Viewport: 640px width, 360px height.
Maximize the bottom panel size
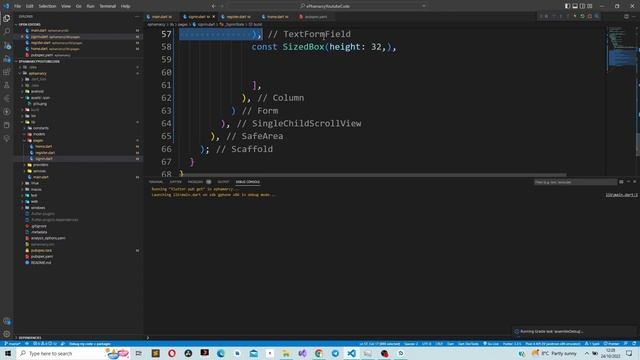click(x=628, y=182)
